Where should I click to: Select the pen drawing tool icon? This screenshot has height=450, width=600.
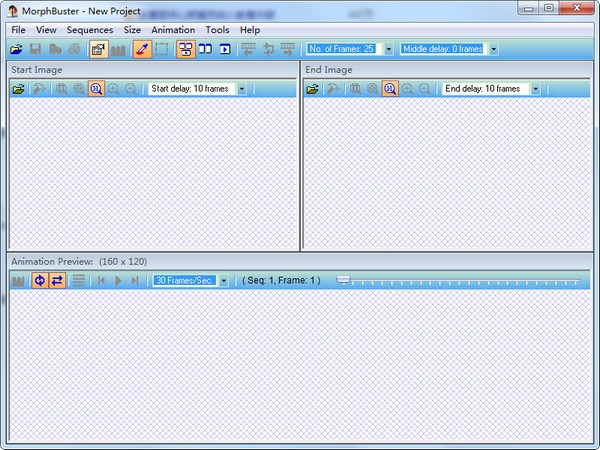click(142, 49)
